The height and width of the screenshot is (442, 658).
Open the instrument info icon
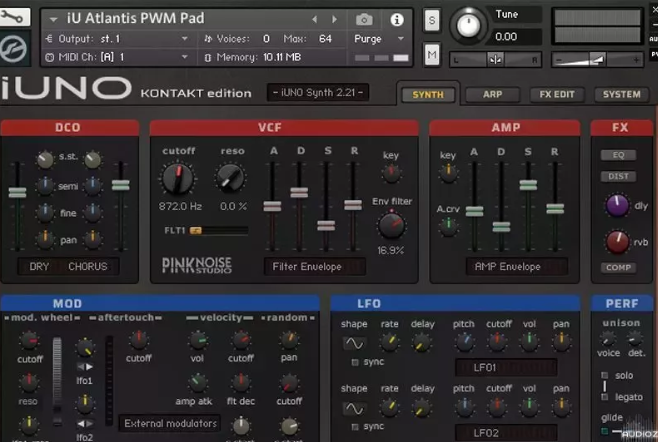click(x=397, y=19)
